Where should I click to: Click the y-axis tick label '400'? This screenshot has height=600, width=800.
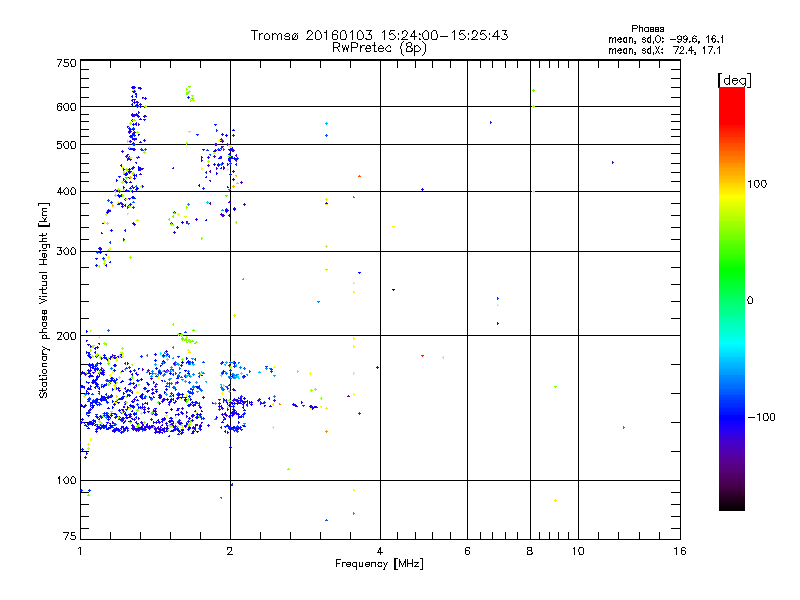point(66,191)
